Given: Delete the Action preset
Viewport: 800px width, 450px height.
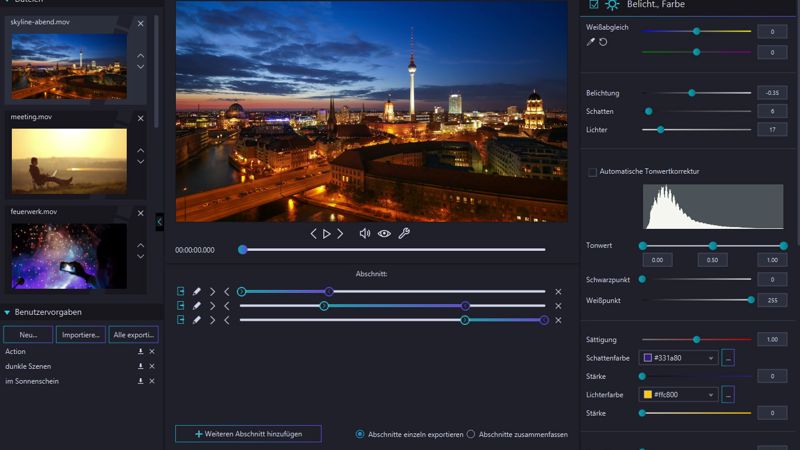Looking at the screenshot, I should (152, 352).
